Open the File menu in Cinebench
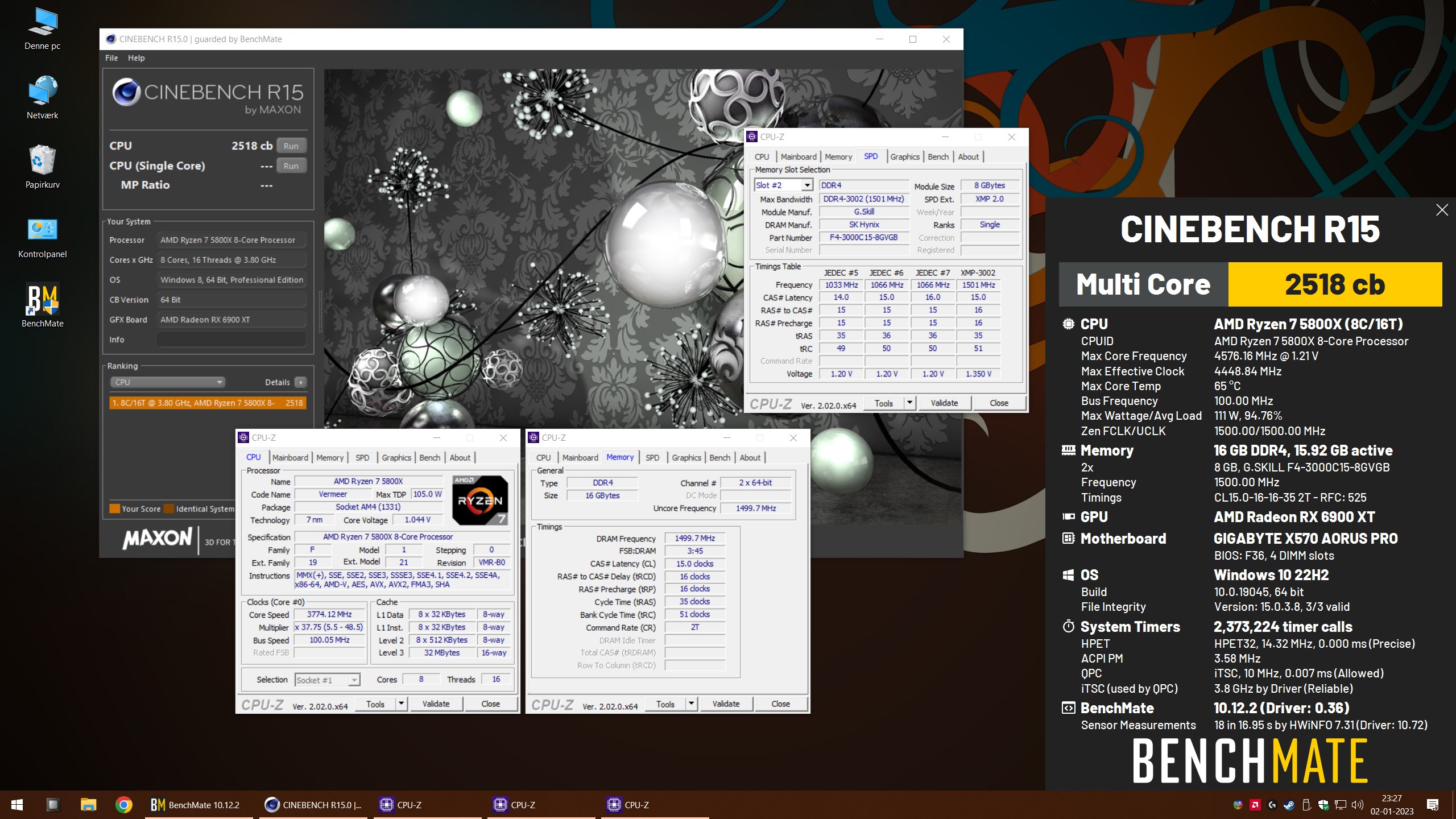This screenshot has height=819, width=1456. [x=111, y=58]
